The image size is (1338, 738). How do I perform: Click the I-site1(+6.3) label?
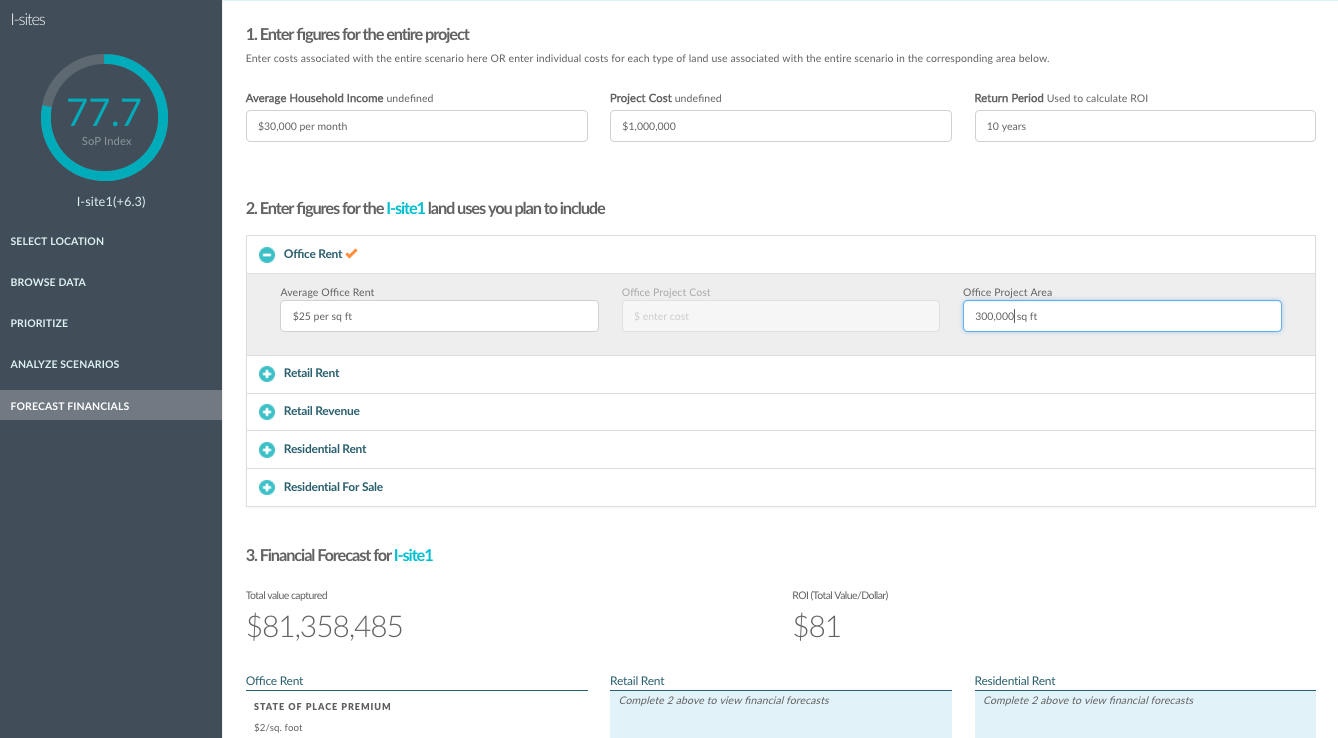click(111, 201)
